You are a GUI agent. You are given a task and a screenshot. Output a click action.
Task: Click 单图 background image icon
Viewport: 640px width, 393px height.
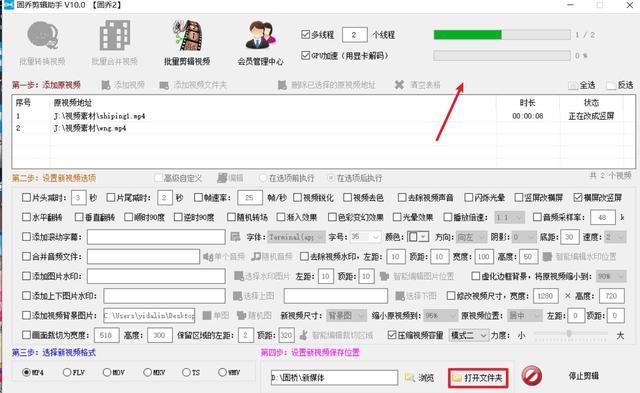click(207, 315)
